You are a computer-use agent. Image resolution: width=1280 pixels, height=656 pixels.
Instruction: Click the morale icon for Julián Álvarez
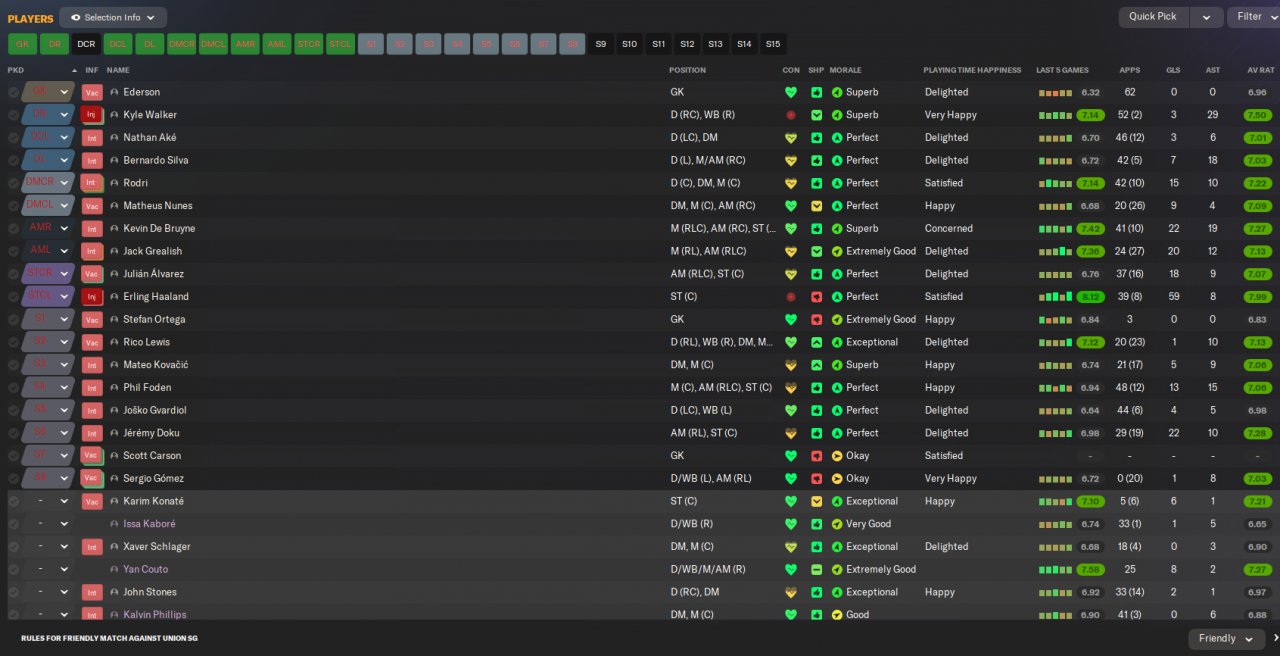pos(837,274)
